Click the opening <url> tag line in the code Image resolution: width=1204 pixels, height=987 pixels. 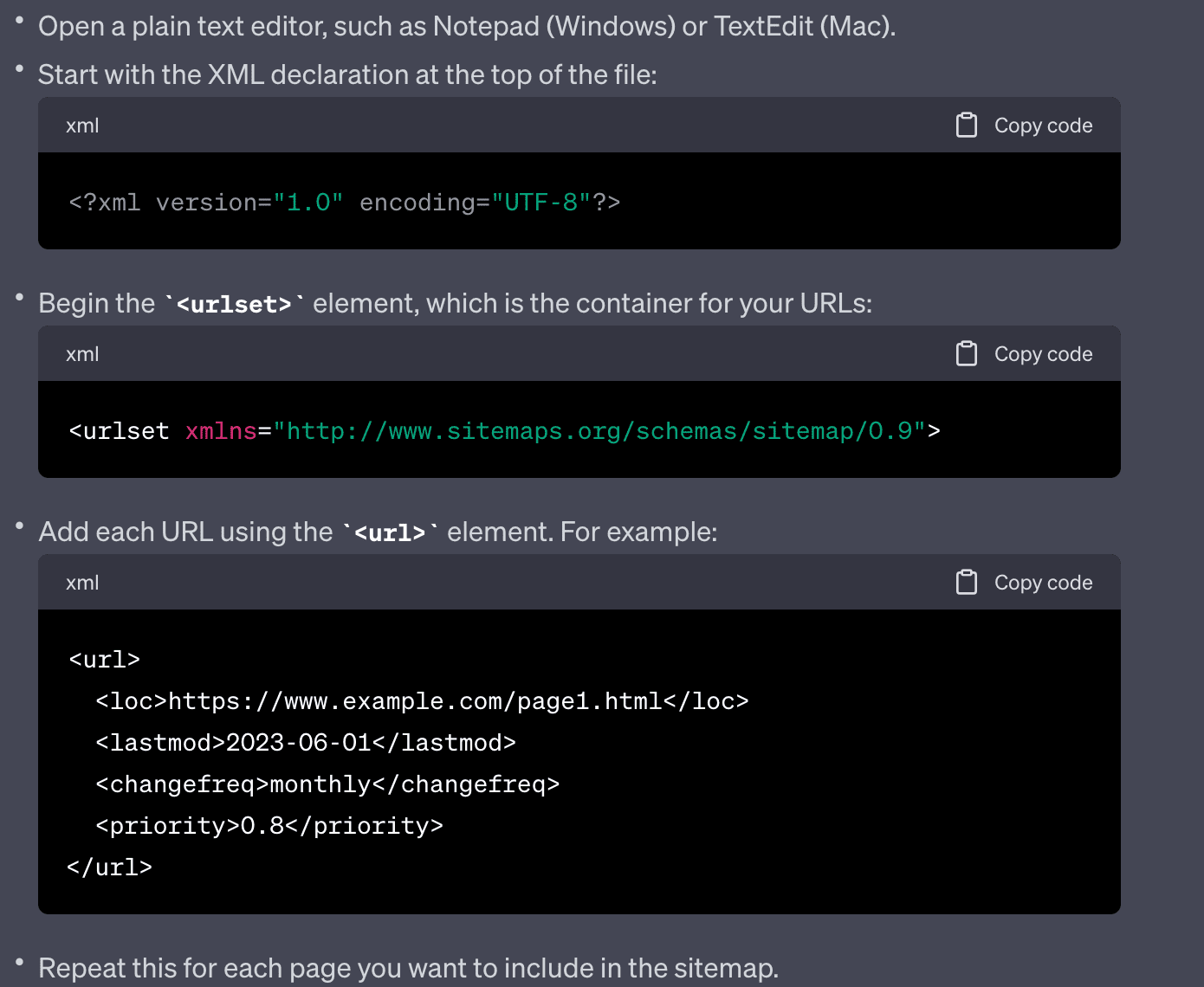pyautogui.click(x=105, y=660)
